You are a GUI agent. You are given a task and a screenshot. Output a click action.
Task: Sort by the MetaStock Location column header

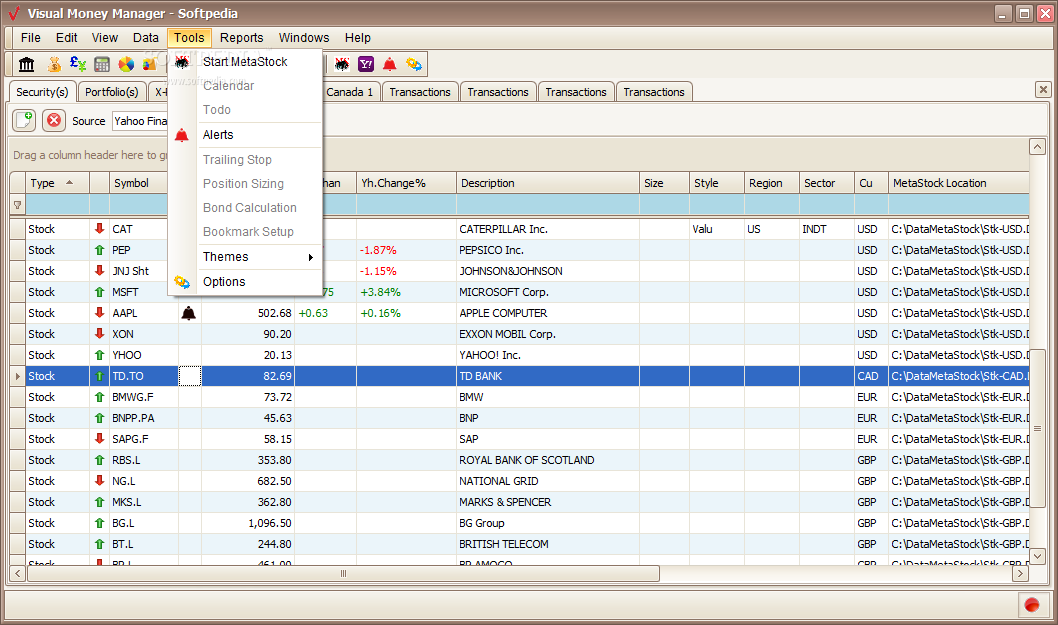[x=959, y=183]
